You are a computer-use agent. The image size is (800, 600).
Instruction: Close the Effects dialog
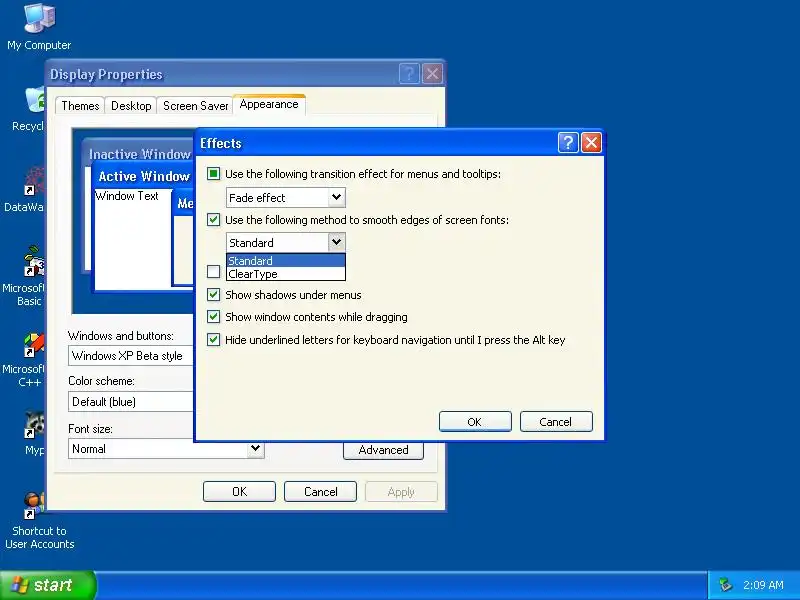pos(591,143)
